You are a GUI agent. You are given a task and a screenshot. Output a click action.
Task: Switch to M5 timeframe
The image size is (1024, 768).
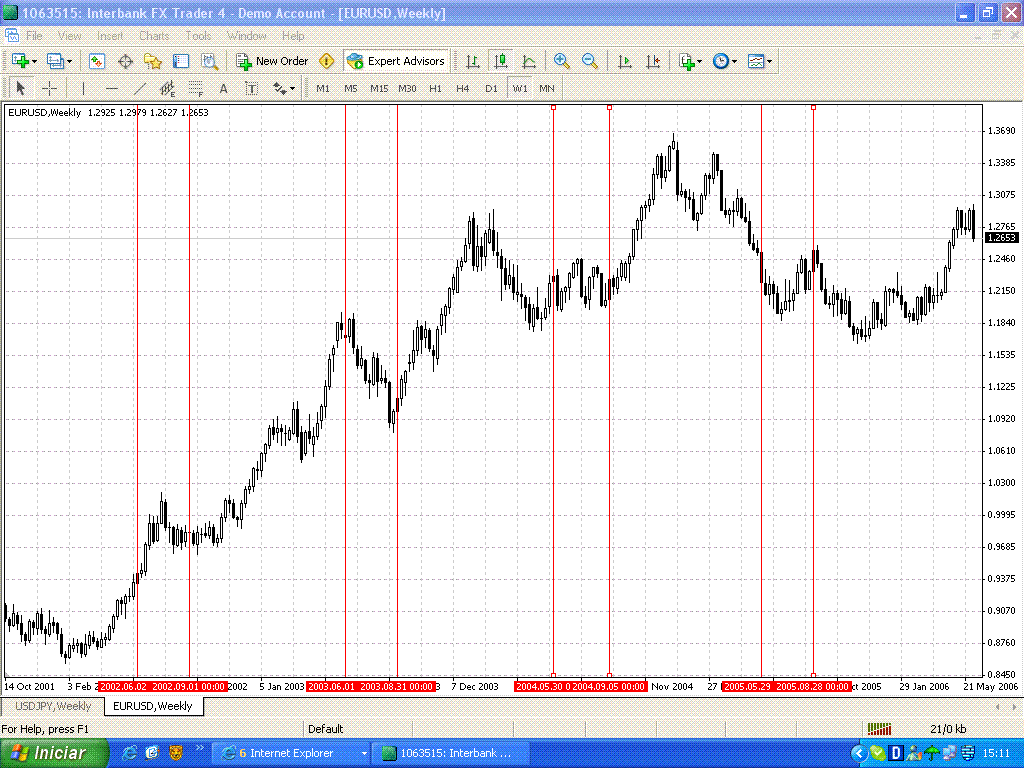point(351,88)
